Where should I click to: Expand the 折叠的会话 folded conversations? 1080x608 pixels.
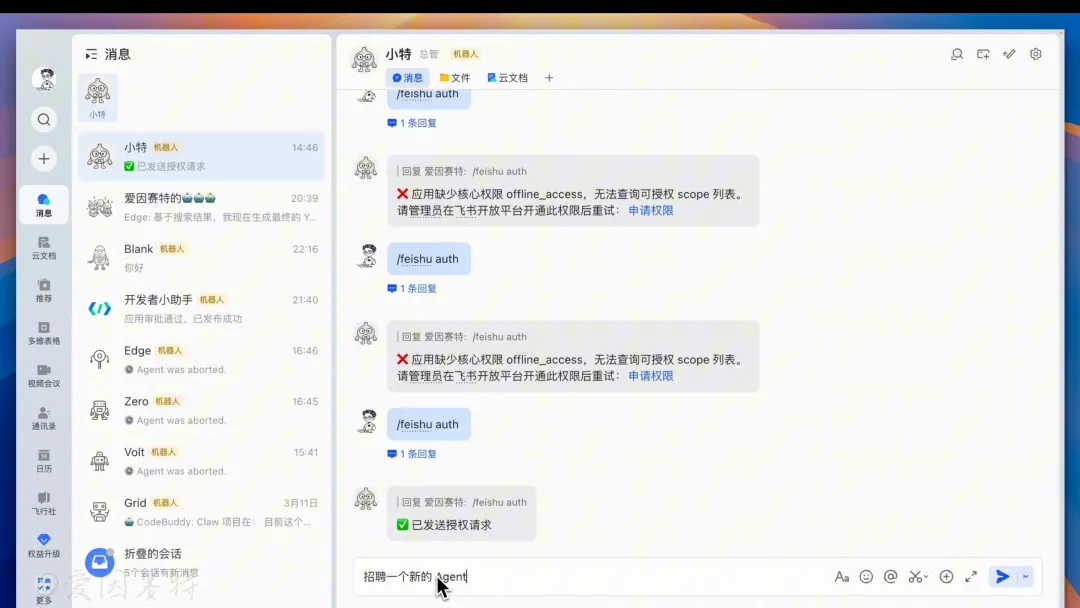[201, 562]
